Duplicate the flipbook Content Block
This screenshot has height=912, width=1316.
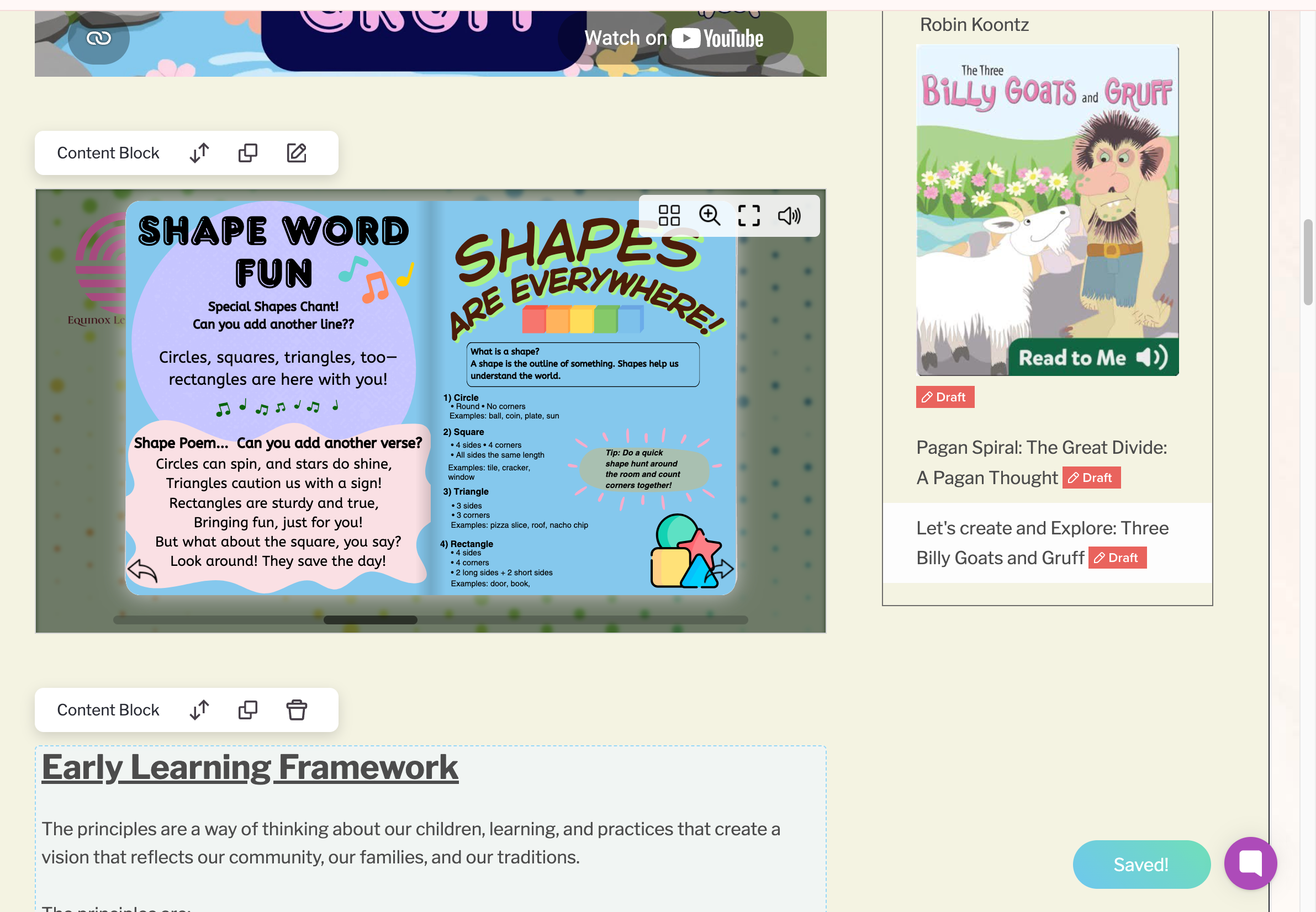[x=247, y=152]
